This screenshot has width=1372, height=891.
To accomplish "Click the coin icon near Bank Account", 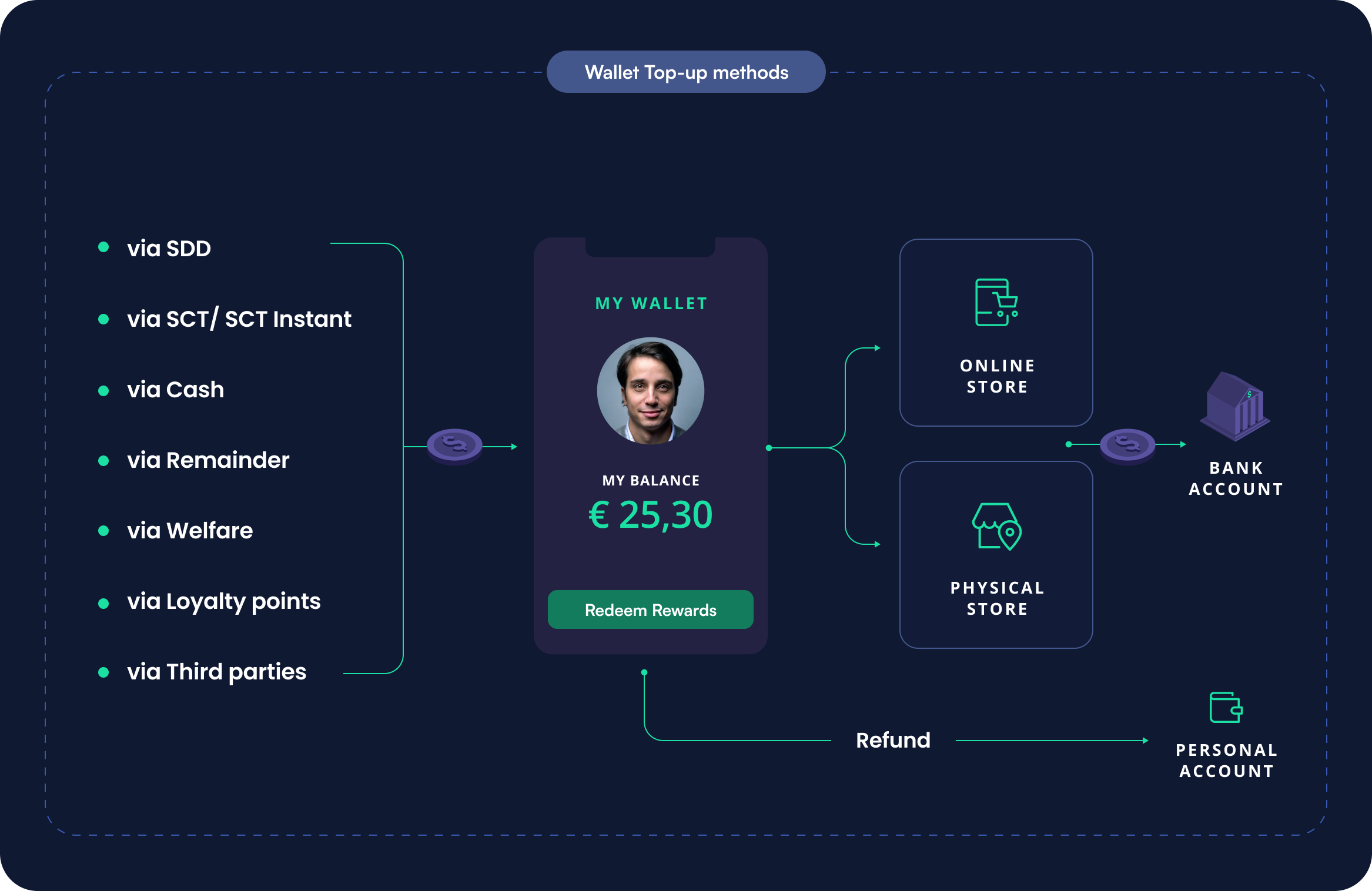I will (x=1127, y=445).
